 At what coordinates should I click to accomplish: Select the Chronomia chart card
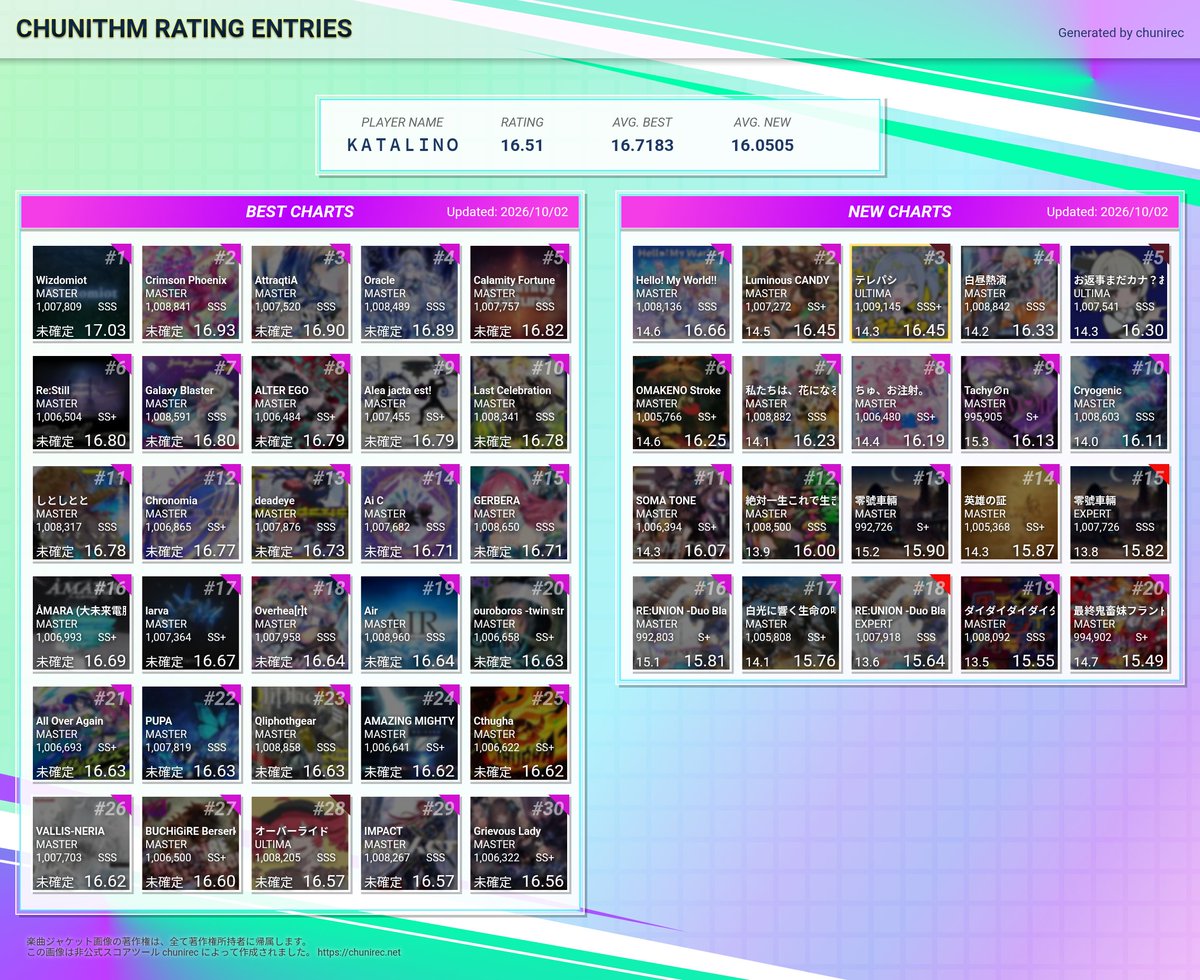[191, 513]
